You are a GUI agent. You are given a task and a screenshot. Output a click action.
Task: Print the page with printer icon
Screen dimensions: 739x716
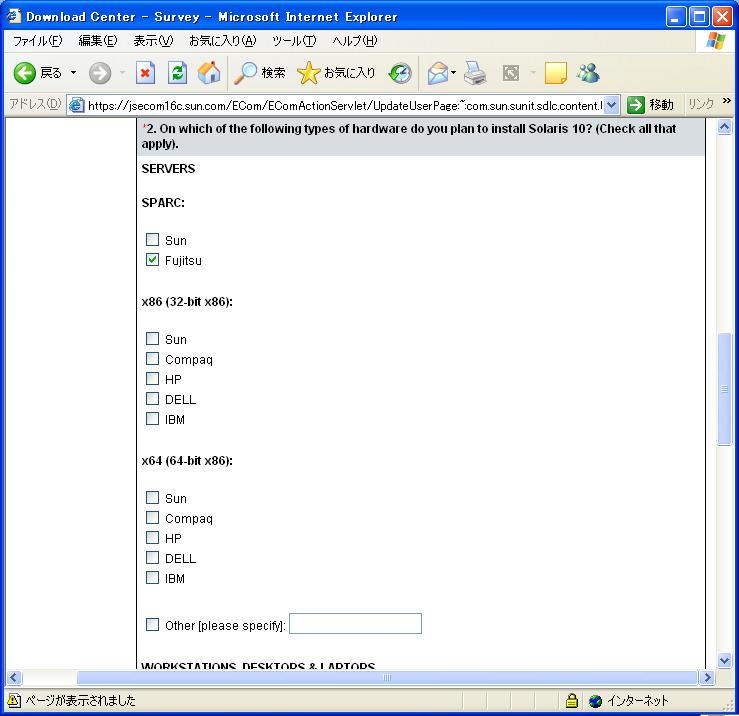coord(475,73)
